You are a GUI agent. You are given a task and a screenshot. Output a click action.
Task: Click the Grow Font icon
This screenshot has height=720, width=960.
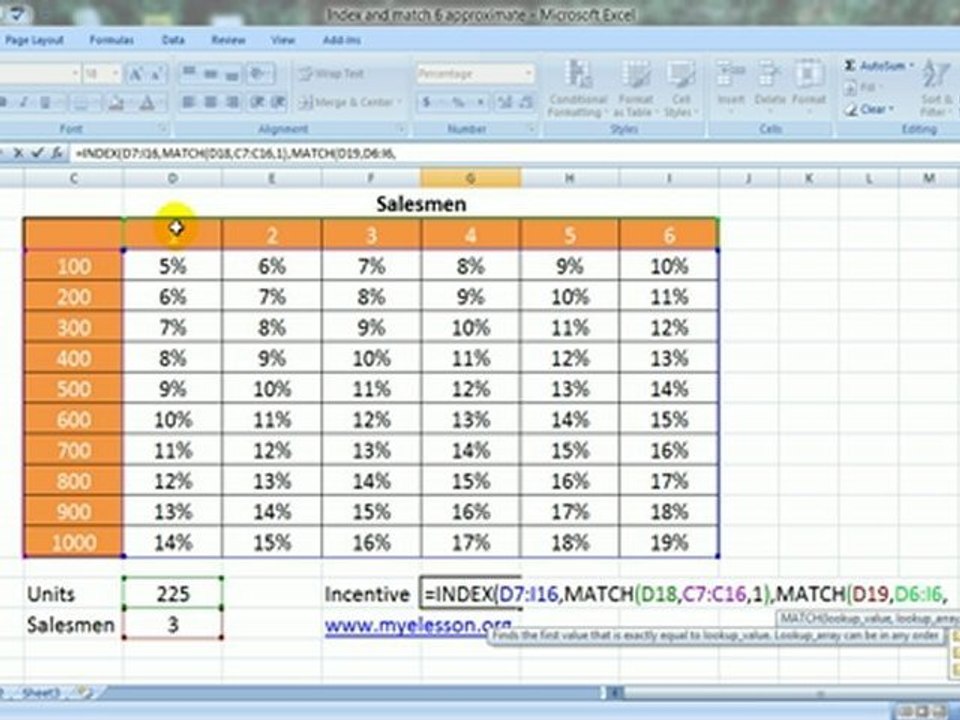135,74
